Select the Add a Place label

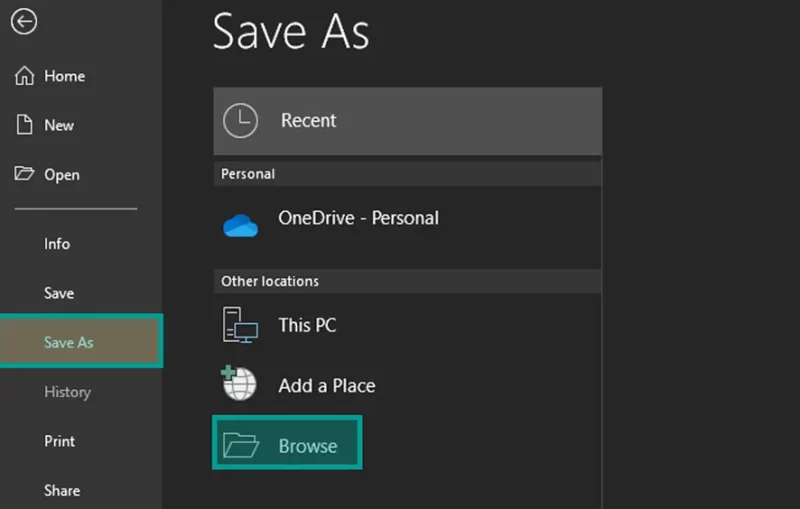327,386
